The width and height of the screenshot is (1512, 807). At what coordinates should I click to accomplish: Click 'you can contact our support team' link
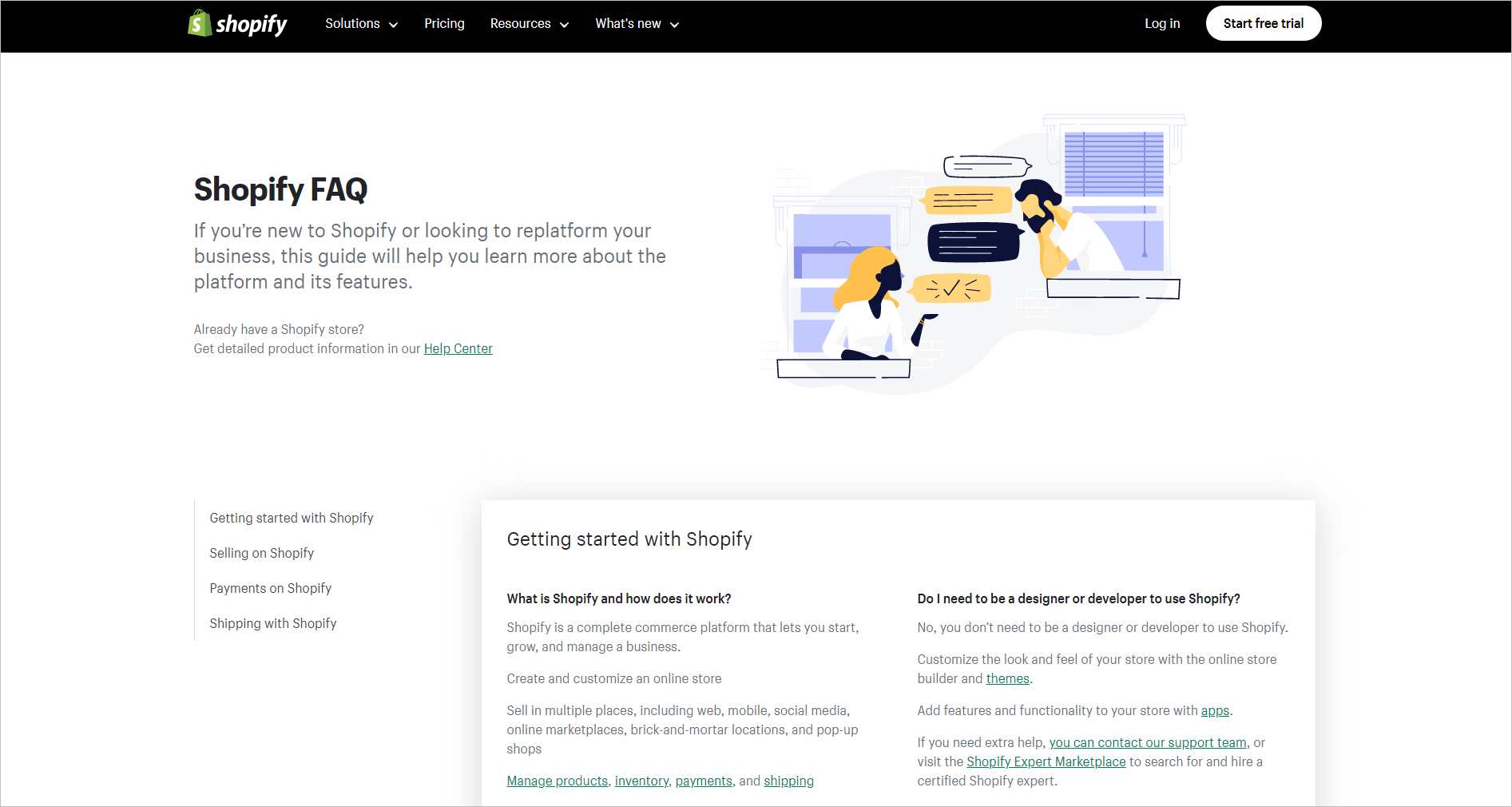coord(1148,742)
